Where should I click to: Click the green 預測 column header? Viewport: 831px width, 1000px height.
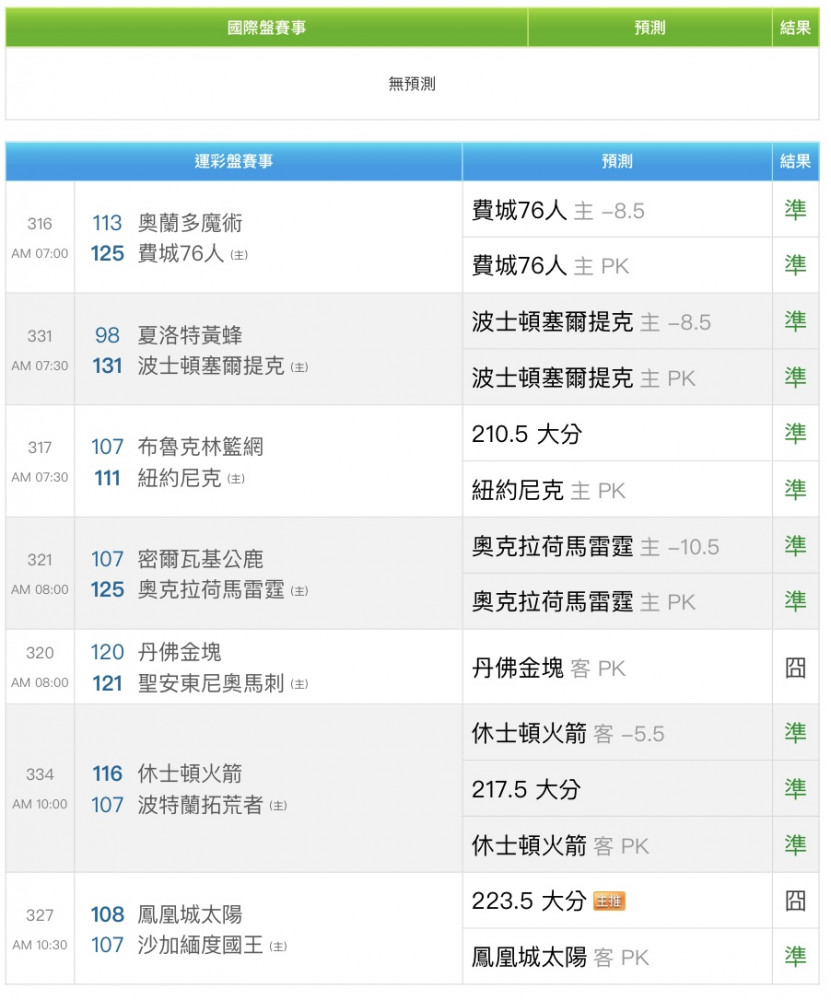point(650,27)
